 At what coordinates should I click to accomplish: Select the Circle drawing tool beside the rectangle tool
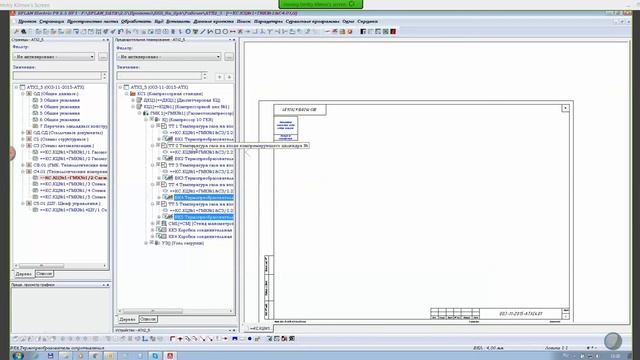pos(225,31)
